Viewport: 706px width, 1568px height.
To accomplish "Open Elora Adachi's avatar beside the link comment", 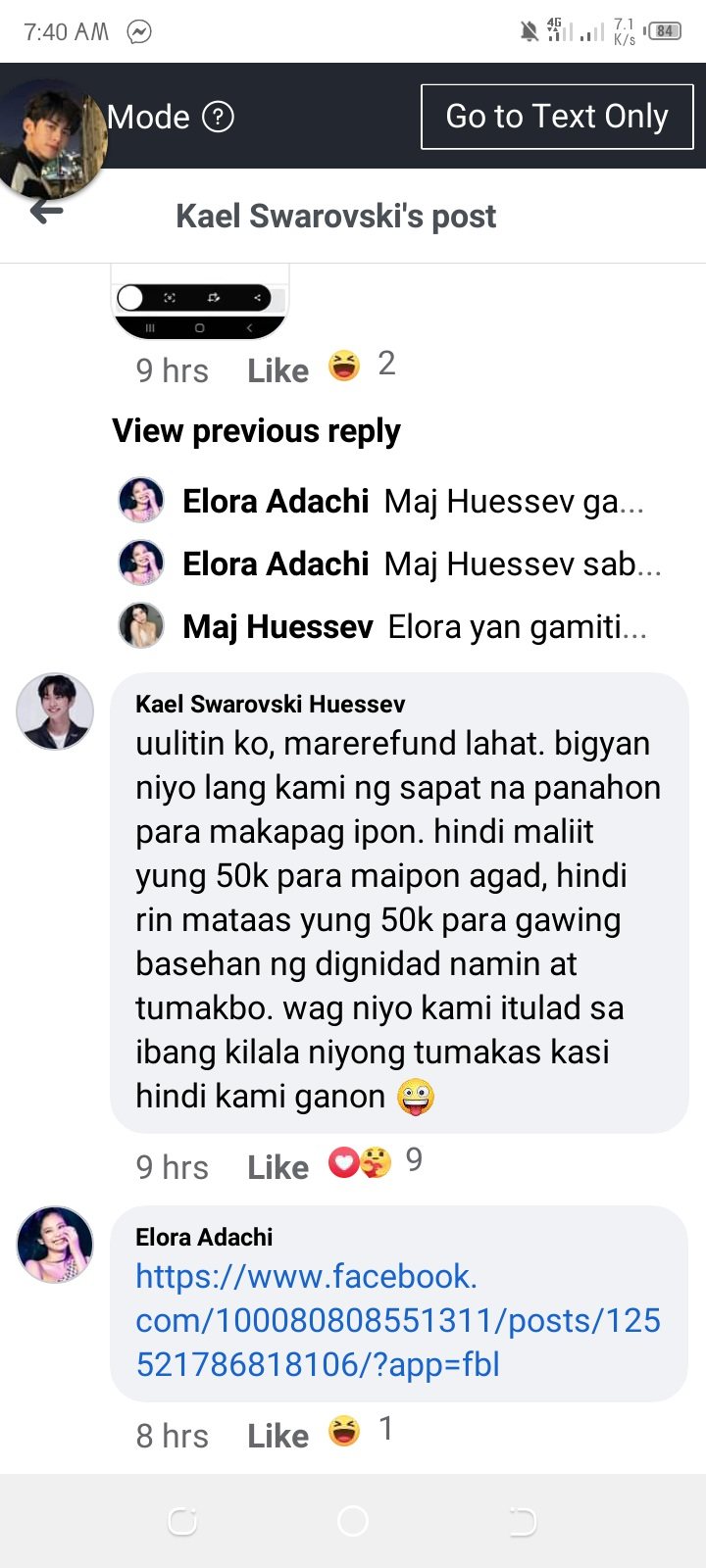I will pos(55,1245).
